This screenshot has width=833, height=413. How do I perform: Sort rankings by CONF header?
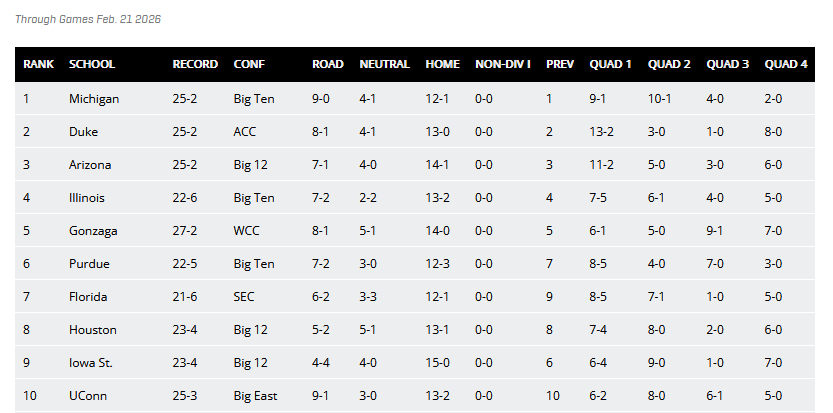(249, 64)
